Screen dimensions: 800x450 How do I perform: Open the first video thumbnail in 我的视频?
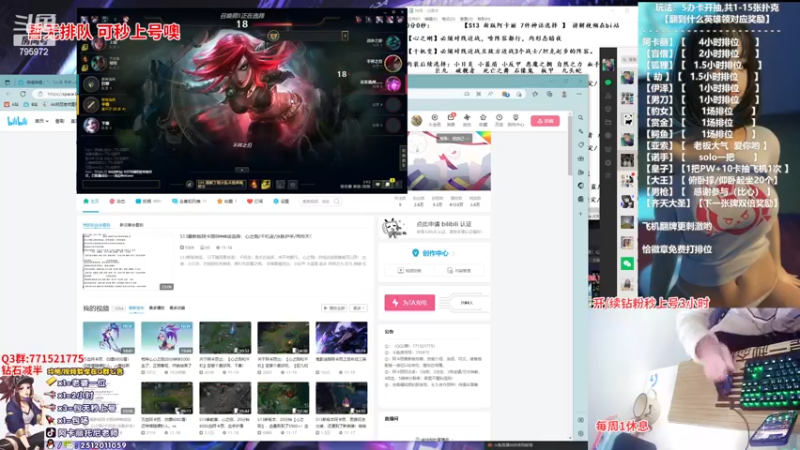coord(109,338)
